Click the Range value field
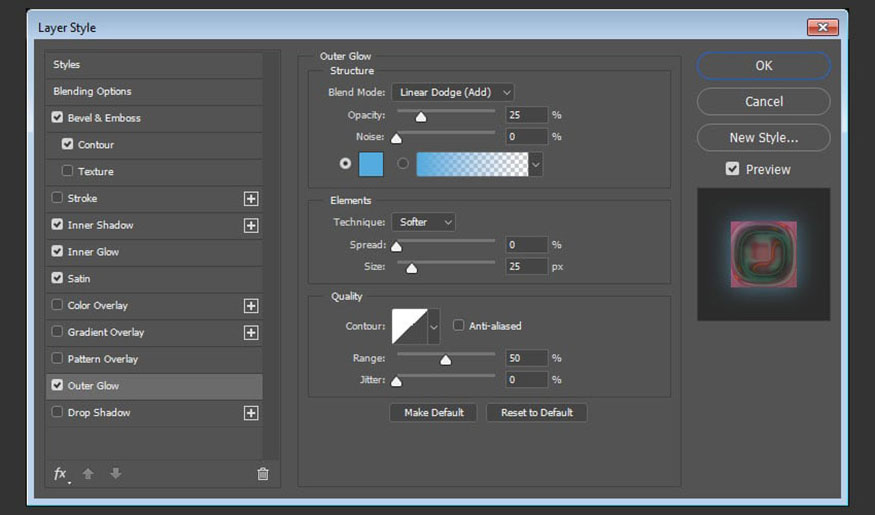This screenshot has width=875, height=515. coord(526,358)
